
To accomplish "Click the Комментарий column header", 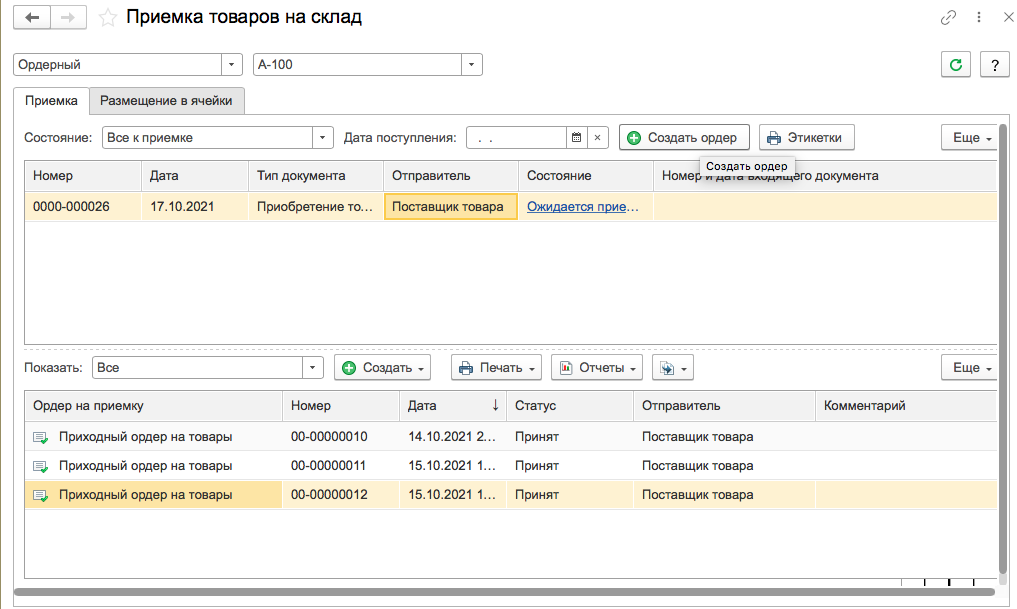I will point(905,406).
